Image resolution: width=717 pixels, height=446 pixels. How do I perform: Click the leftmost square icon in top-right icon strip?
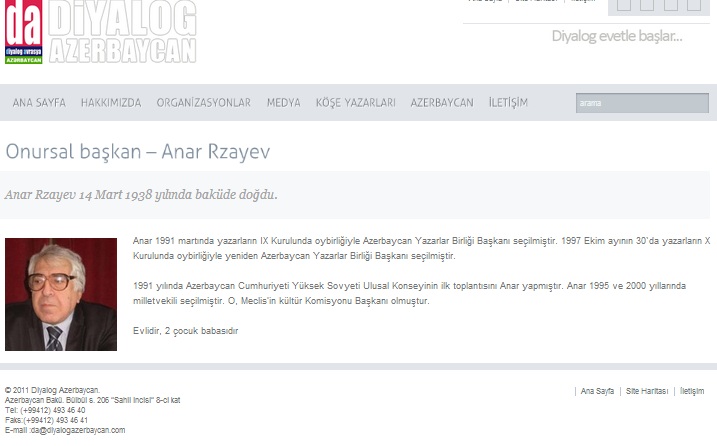623,5
